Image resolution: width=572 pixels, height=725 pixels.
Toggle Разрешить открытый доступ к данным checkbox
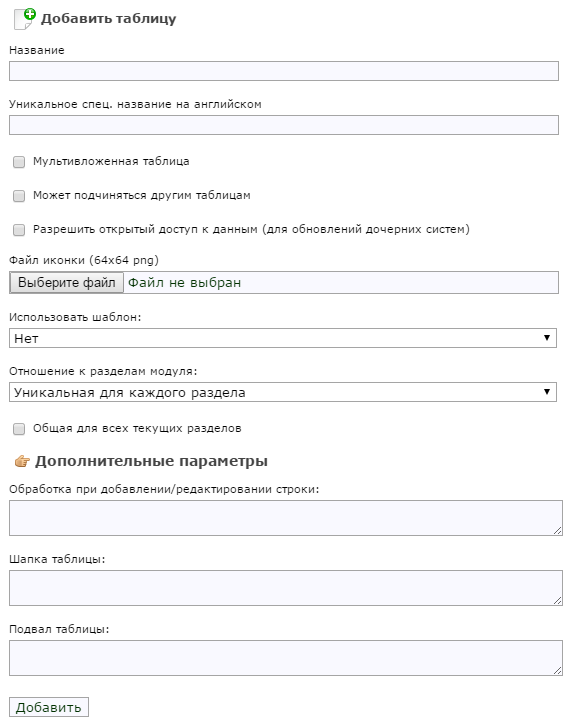point(19,230)
